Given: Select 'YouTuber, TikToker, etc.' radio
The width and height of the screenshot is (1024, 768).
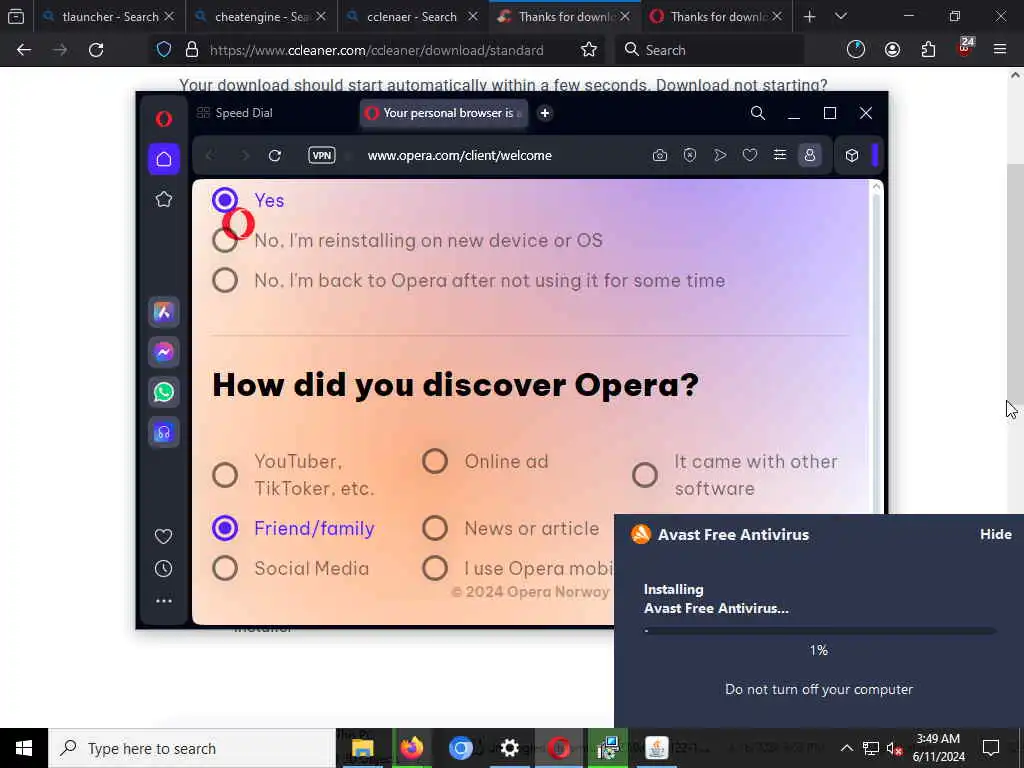Looking at the screenshot, I should pyautogui.click(x=225, y=475).
